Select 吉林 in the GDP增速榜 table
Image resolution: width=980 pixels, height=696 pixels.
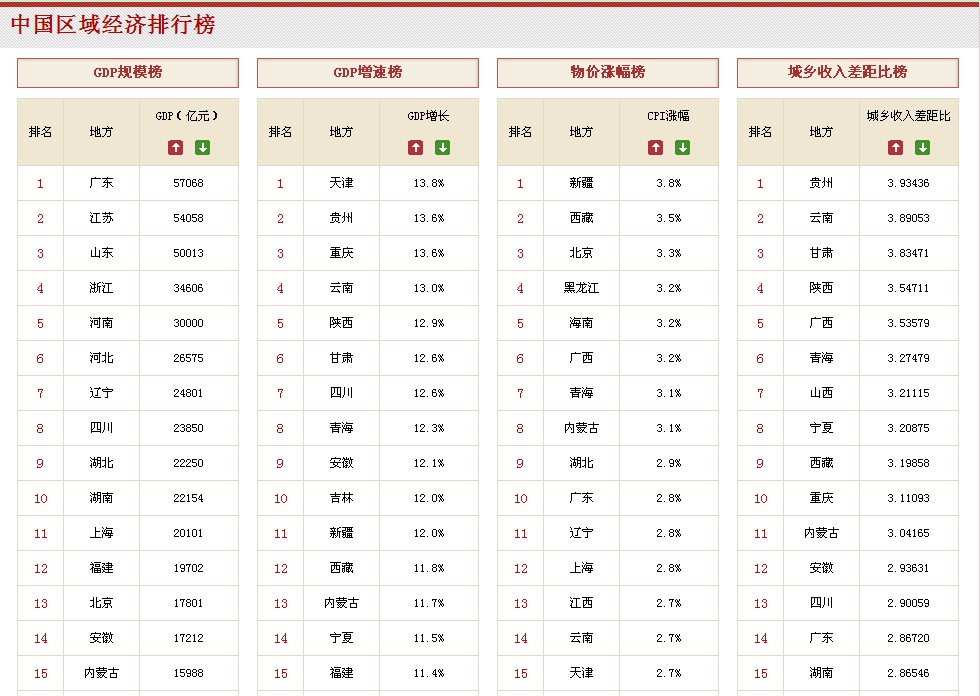pyautogui.click(x=341, y=498)
